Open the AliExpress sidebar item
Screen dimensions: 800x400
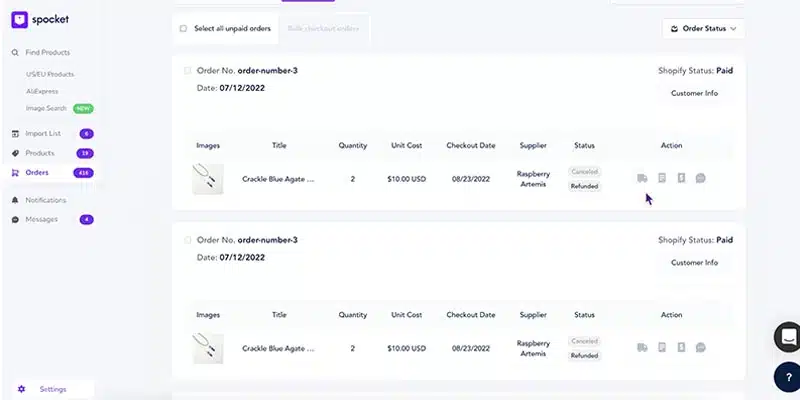(42, 91)
